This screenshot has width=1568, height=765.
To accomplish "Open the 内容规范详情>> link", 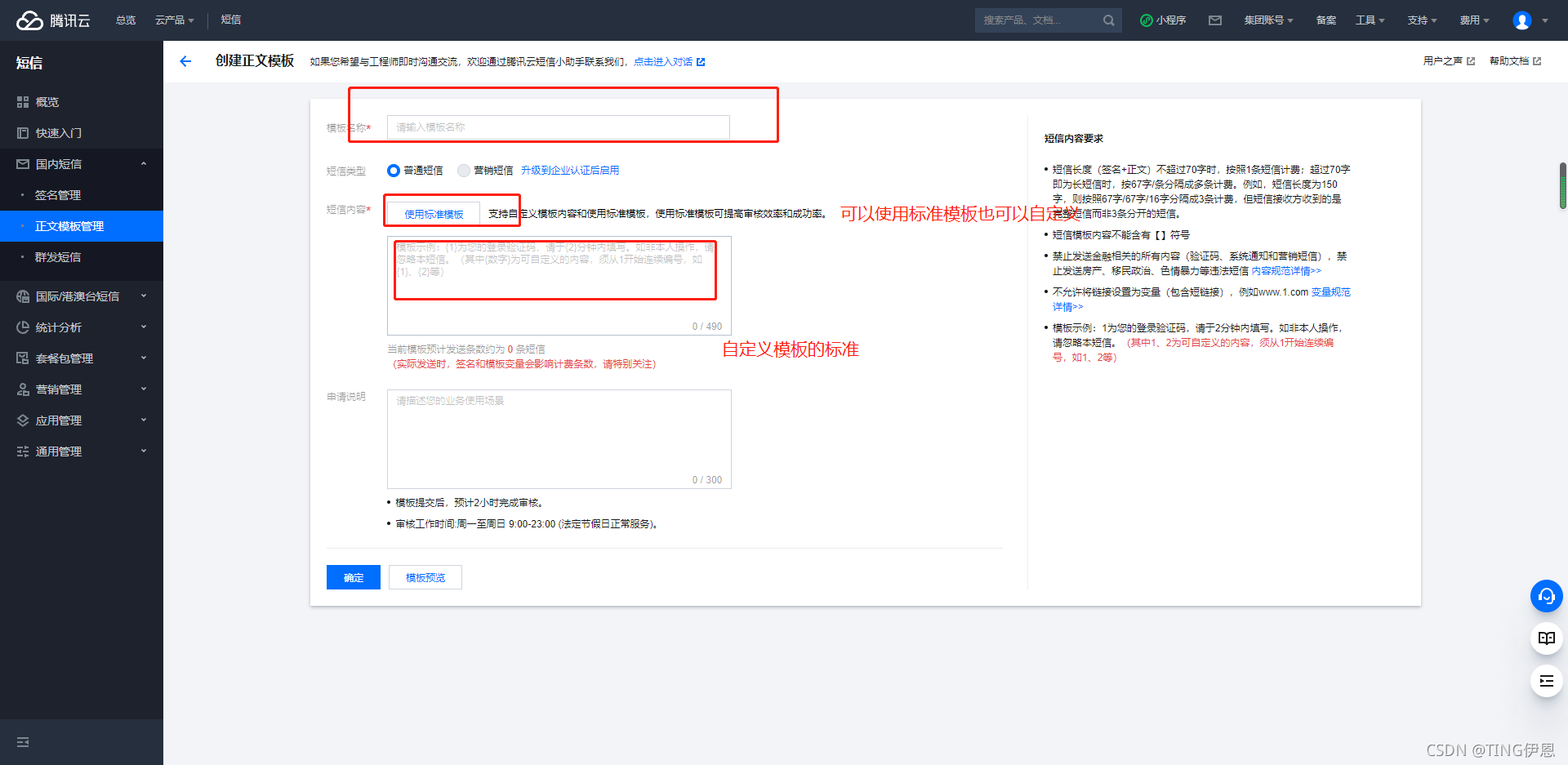I will 1286,271.
